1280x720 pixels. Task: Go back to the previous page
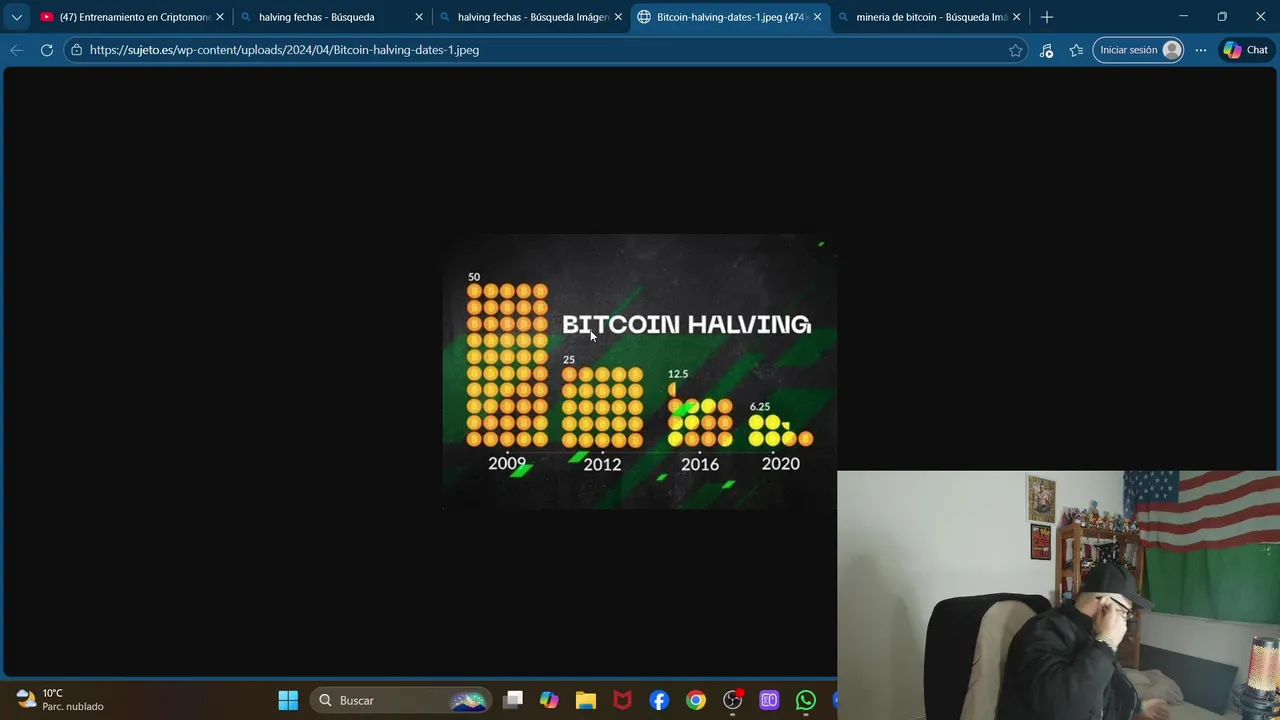(x=17, y=50)
